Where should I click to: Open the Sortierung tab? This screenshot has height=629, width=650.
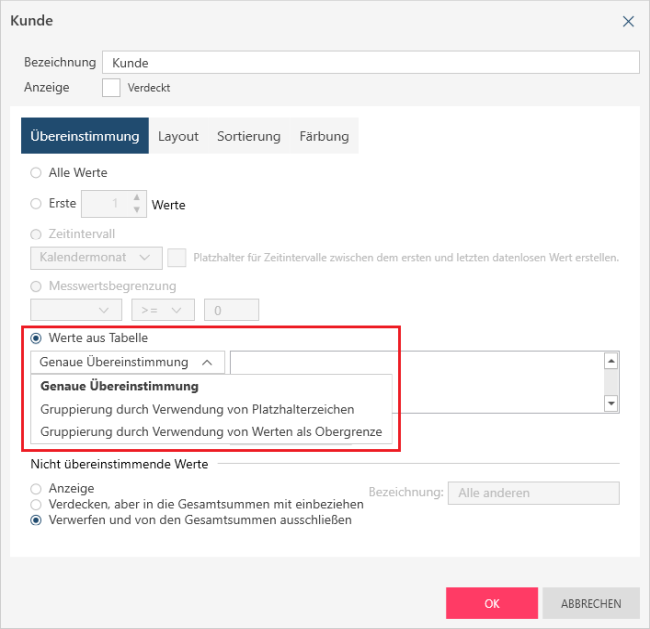(248, 136)
